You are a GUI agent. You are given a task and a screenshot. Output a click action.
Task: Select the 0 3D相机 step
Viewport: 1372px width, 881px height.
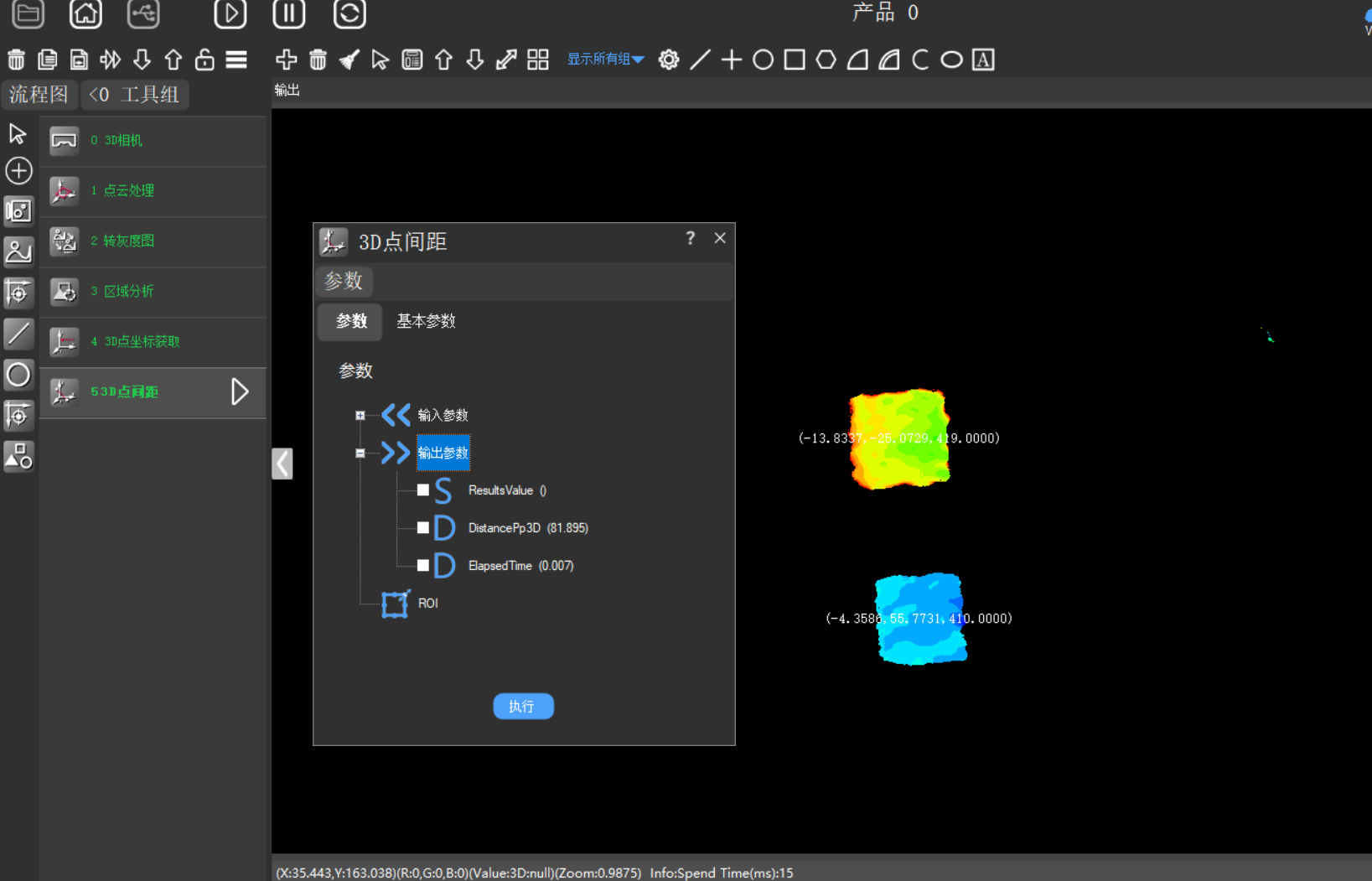point(153,141)
